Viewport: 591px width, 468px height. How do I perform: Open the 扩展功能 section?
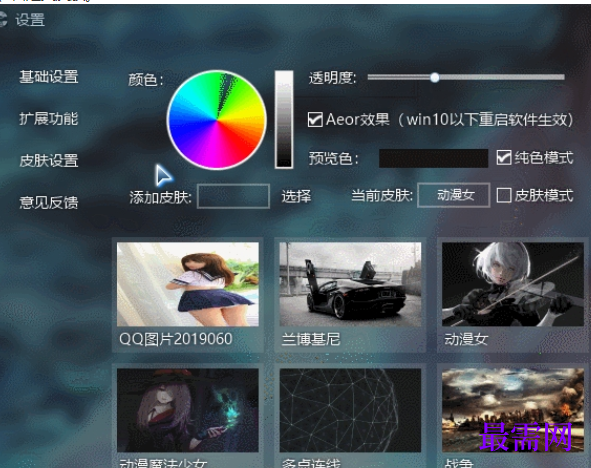click(49, 119)
